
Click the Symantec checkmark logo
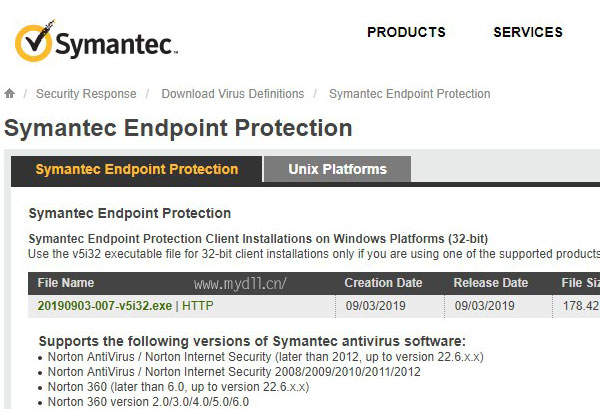(x=34, y=41)
